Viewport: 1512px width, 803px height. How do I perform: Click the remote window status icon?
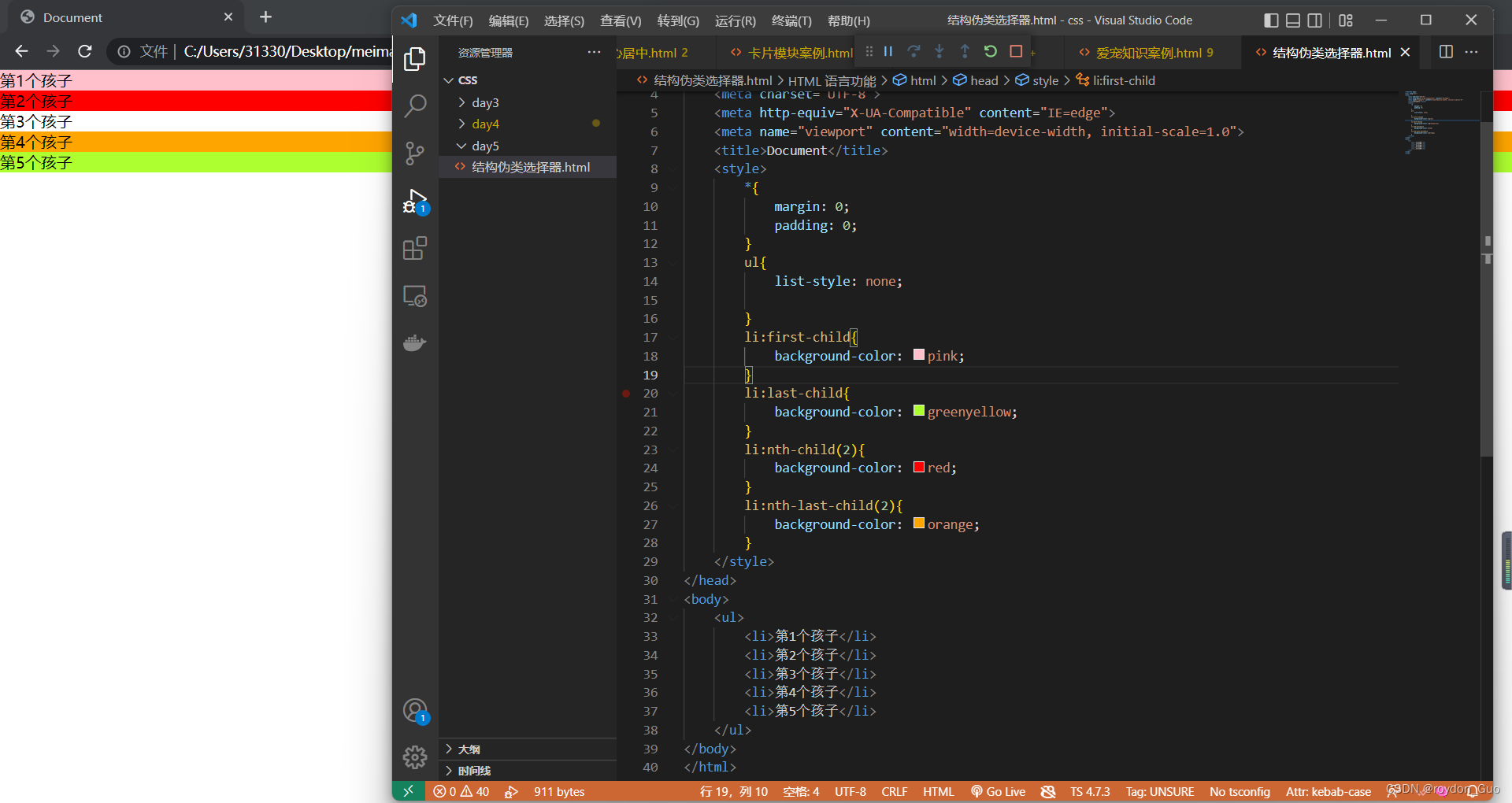(x=408, y=791)
